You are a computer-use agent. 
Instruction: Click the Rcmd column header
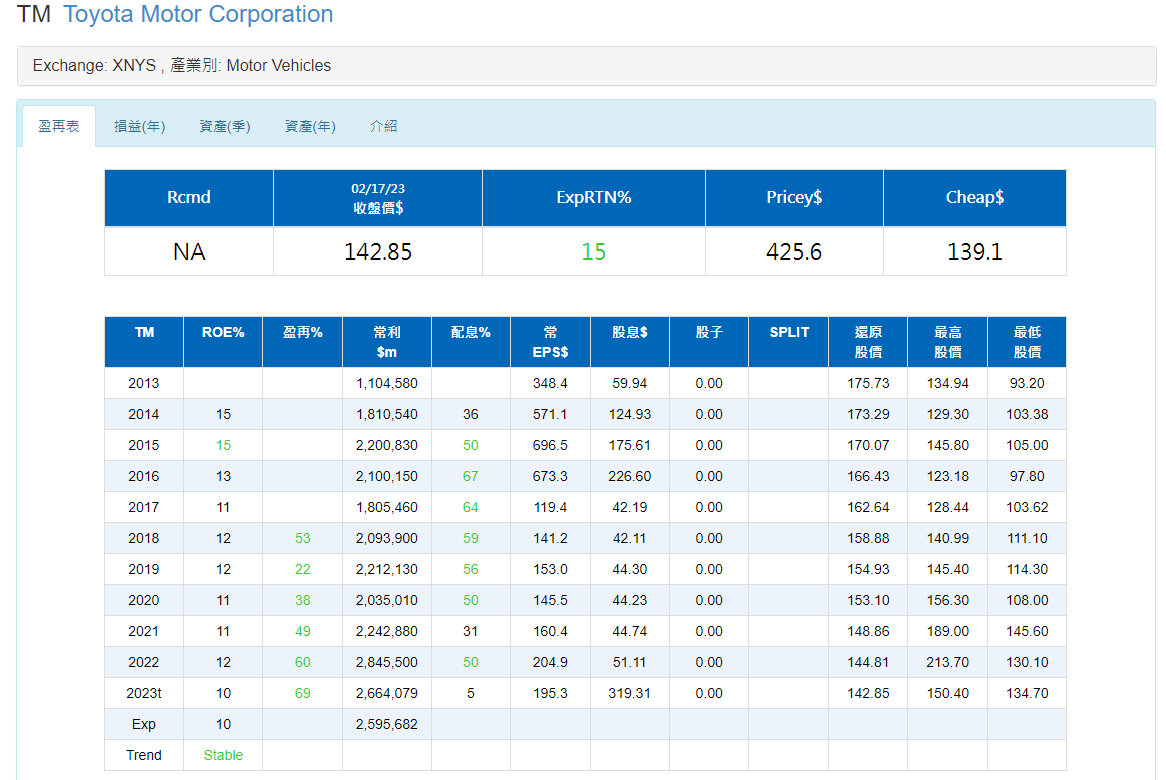point(189,198)
